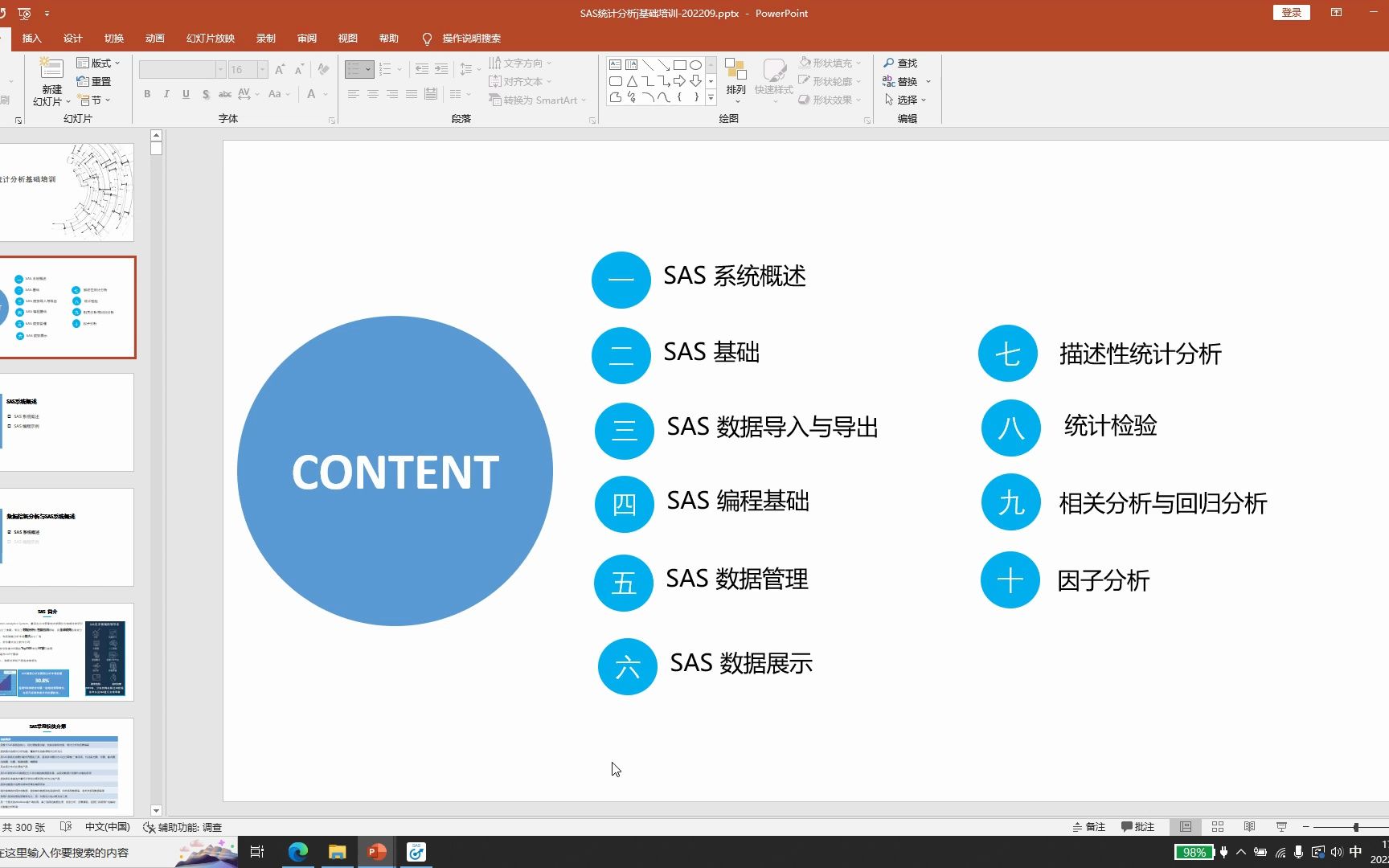Switch to the 设计 ribbon tab

tap(72, 38)
